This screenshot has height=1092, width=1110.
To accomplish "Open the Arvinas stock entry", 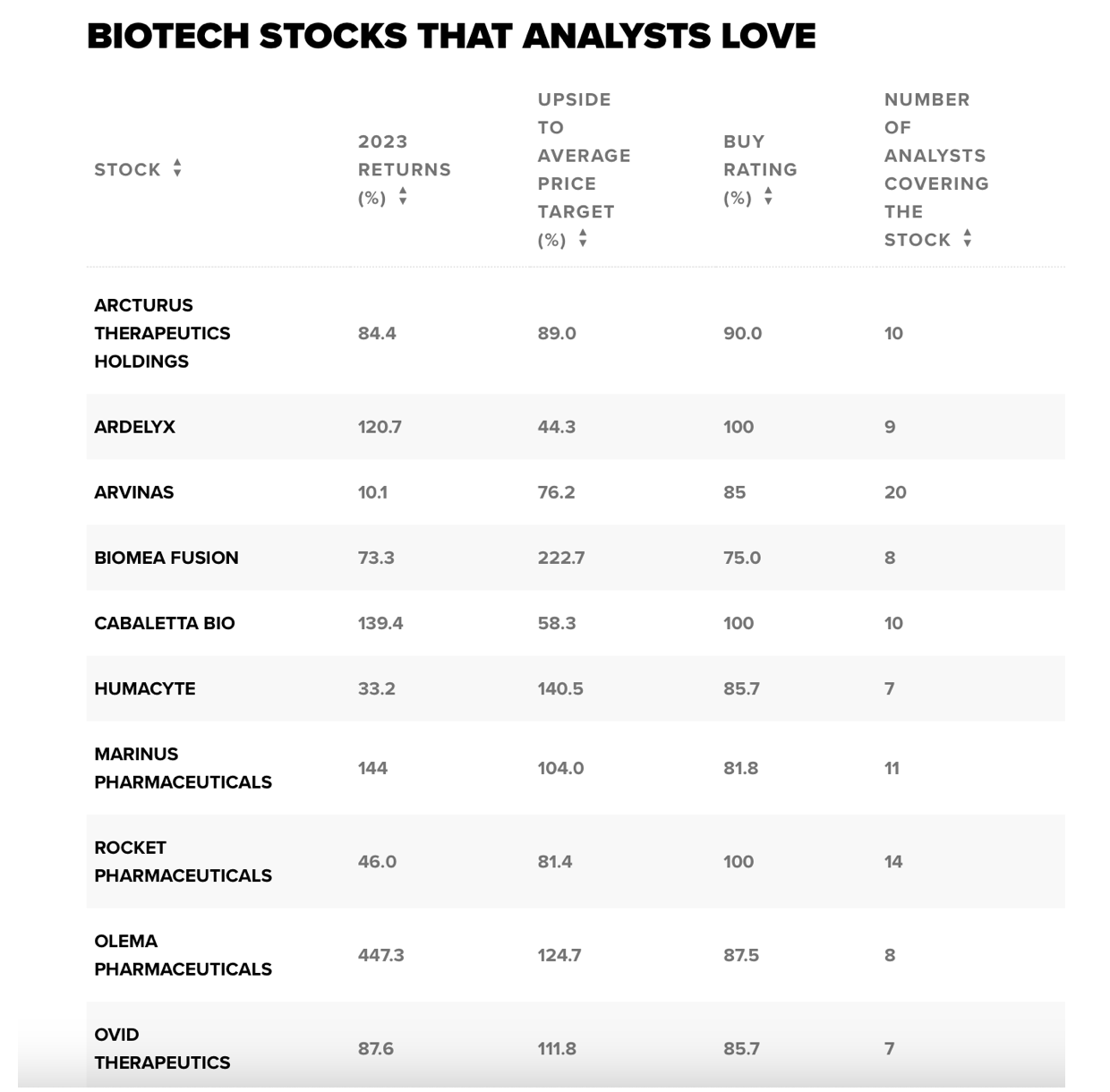I will [x=133, y=492].
